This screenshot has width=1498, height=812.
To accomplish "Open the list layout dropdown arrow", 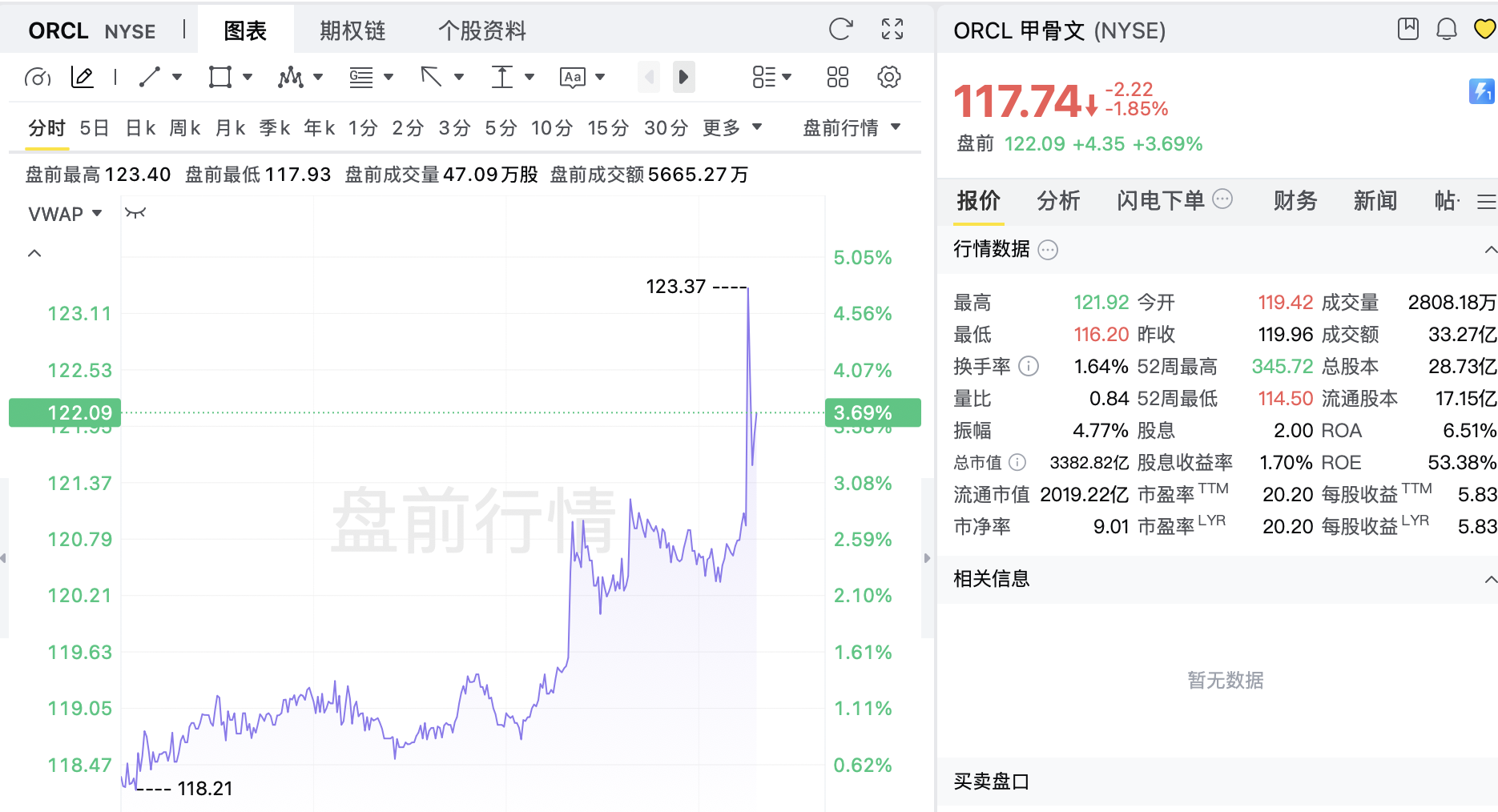I will pyautogui.click(x=787, y=77).
